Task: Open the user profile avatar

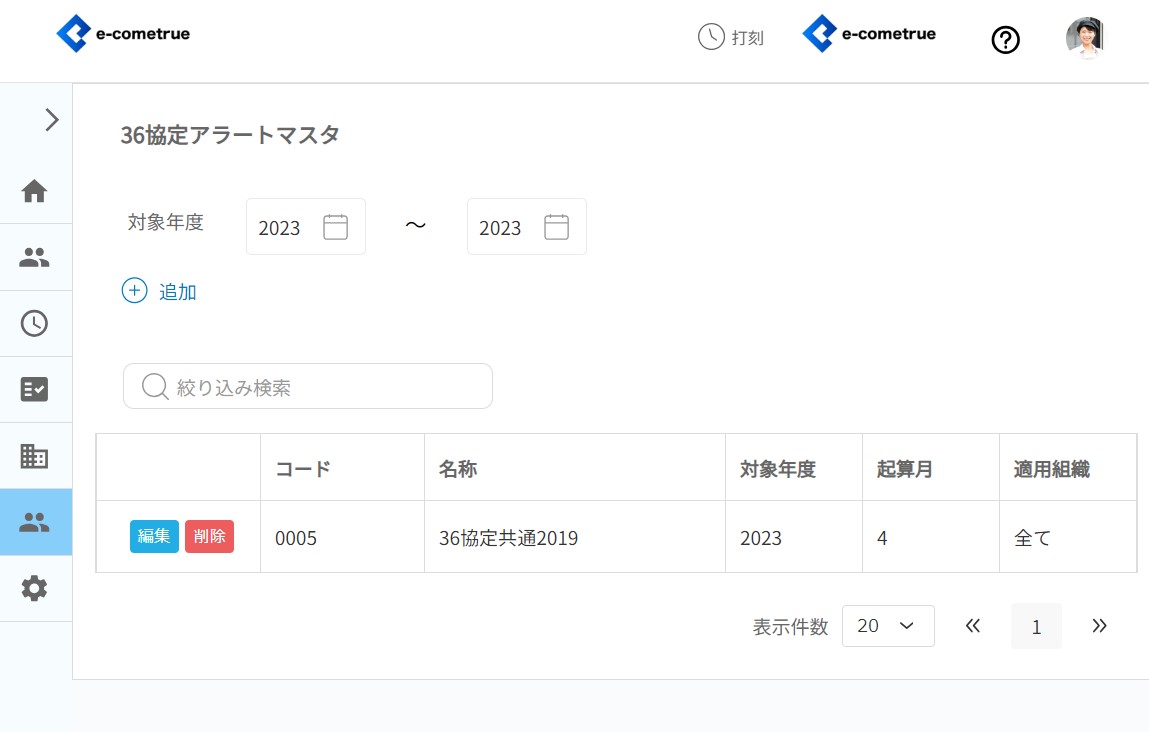Action: (x=1084, y=38)
